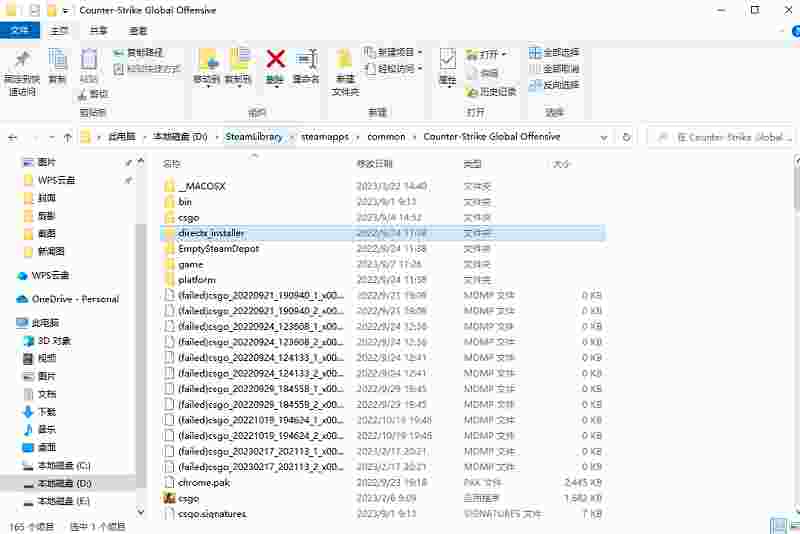Open the 文件 menu tab

(19, 31)
